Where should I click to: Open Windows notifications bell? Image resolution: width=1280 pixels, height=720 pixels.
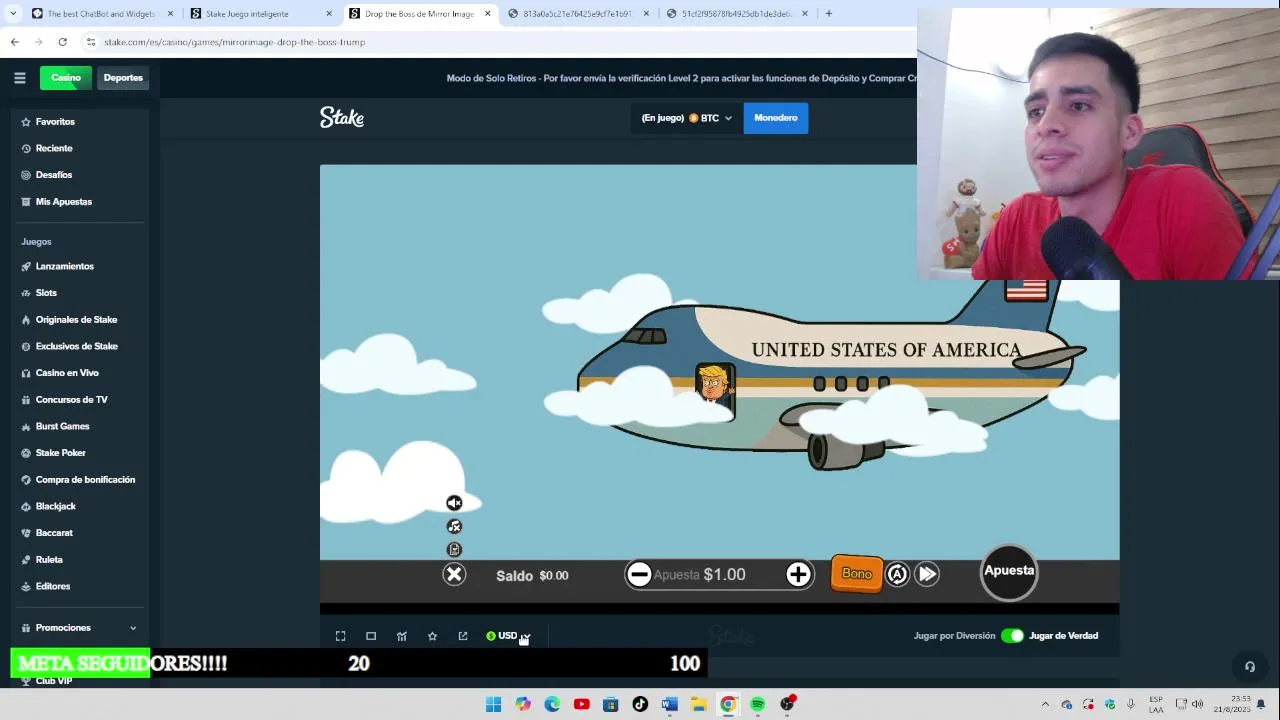tap(1261, 704)
